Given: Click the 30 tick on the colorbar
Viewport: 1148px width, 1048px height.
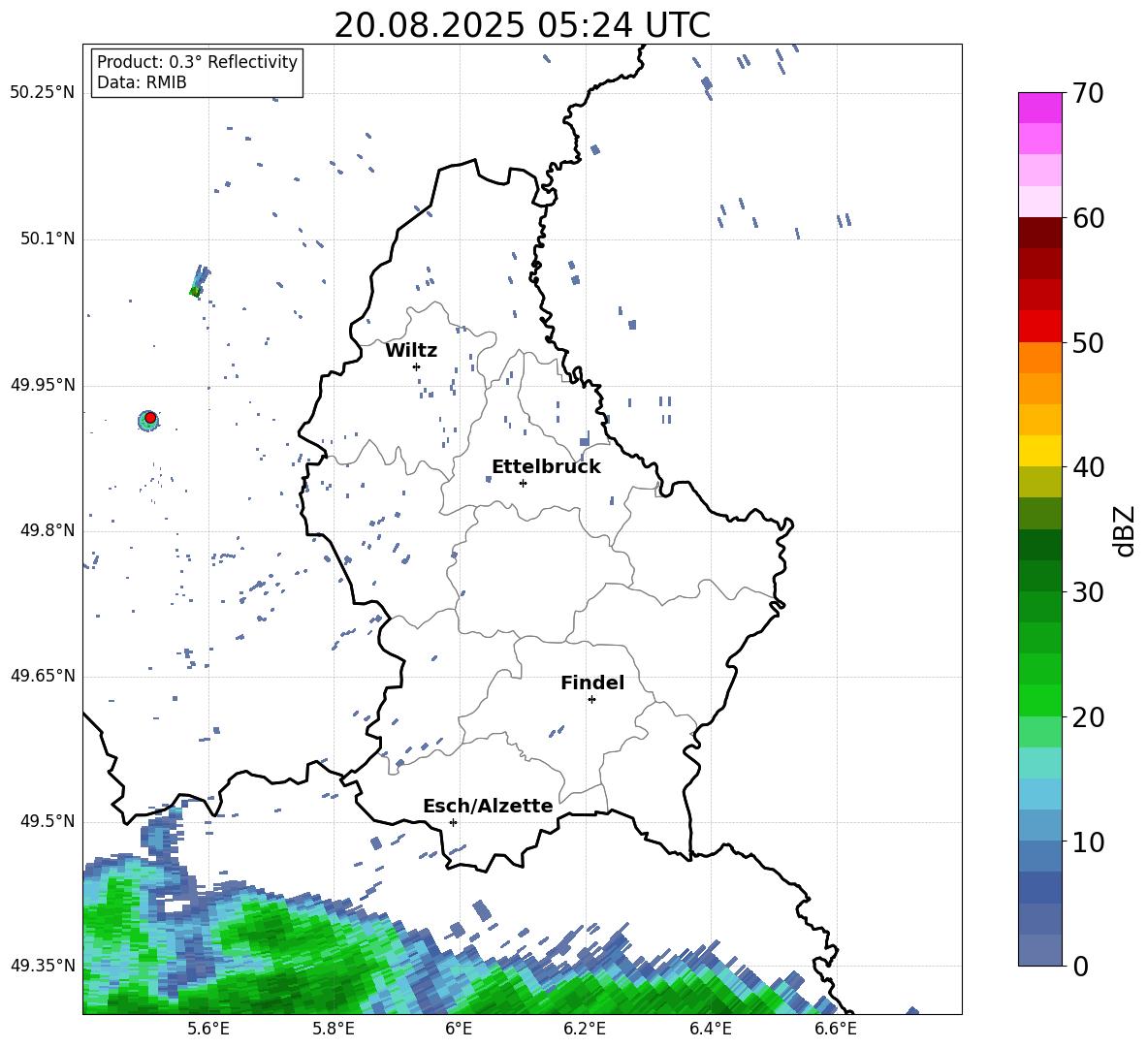Looking at the screenshot, I should (x=1088, y=592).
